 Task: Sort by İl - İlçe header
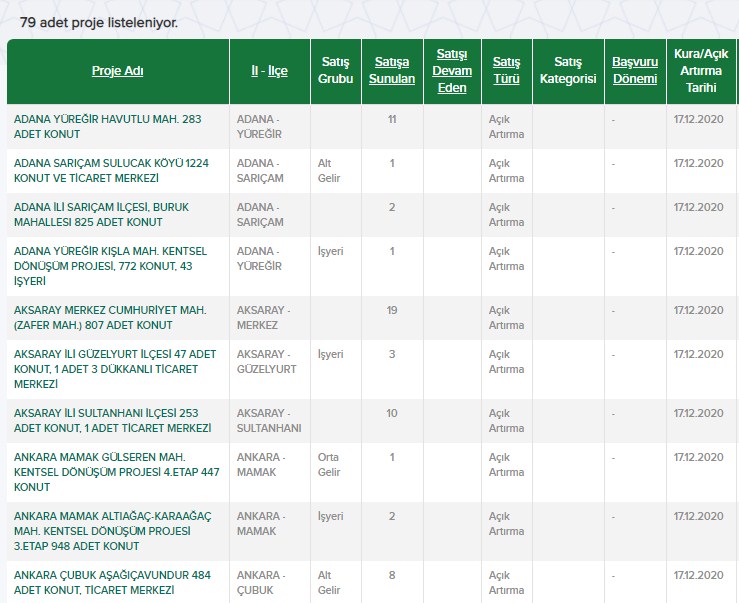(x=269, y=71)
